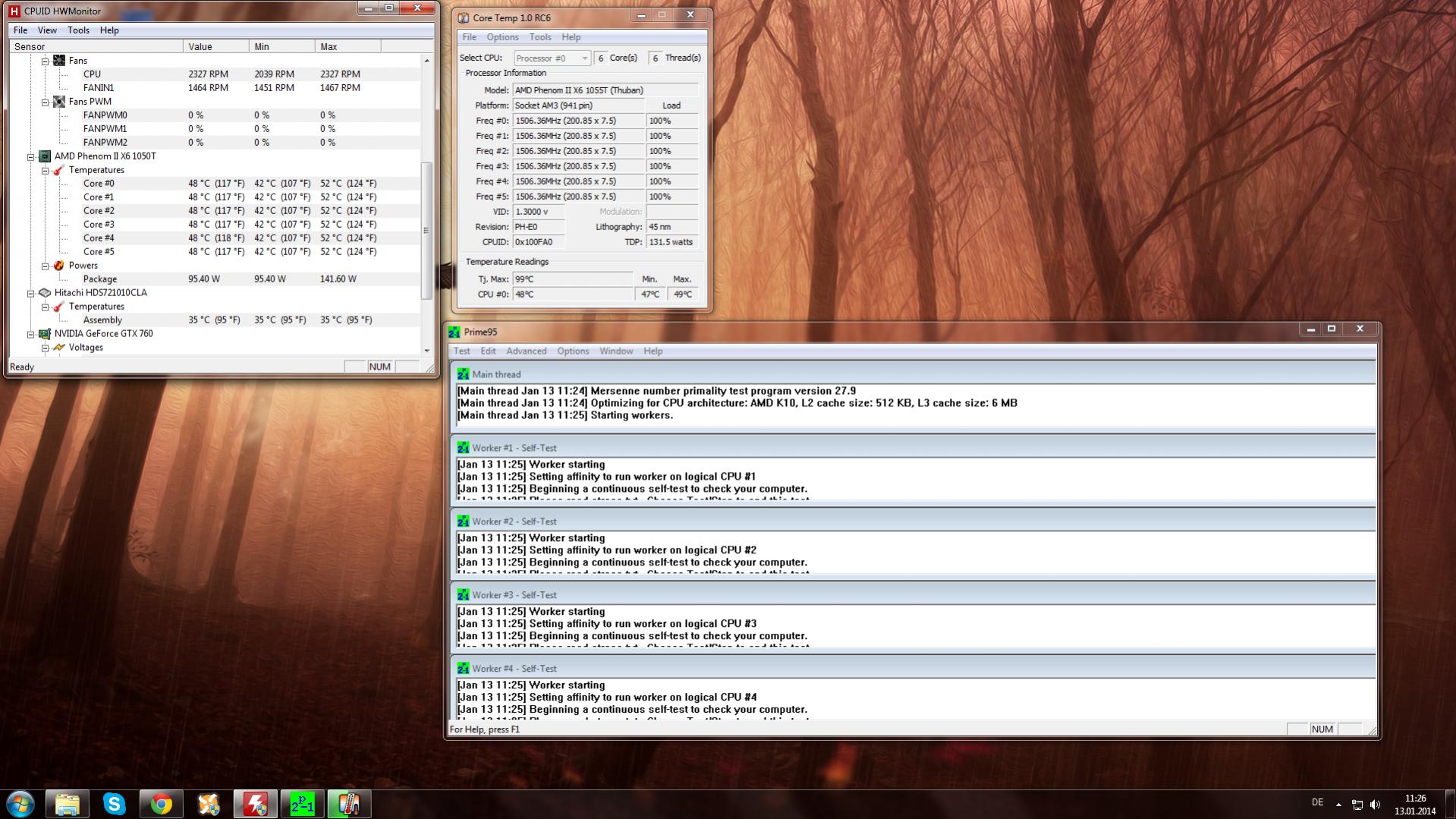This screenshot has width=1456, height=819.
Task: Click the Worker #1 Self-Test icon
Action: (x=463, y=448)
